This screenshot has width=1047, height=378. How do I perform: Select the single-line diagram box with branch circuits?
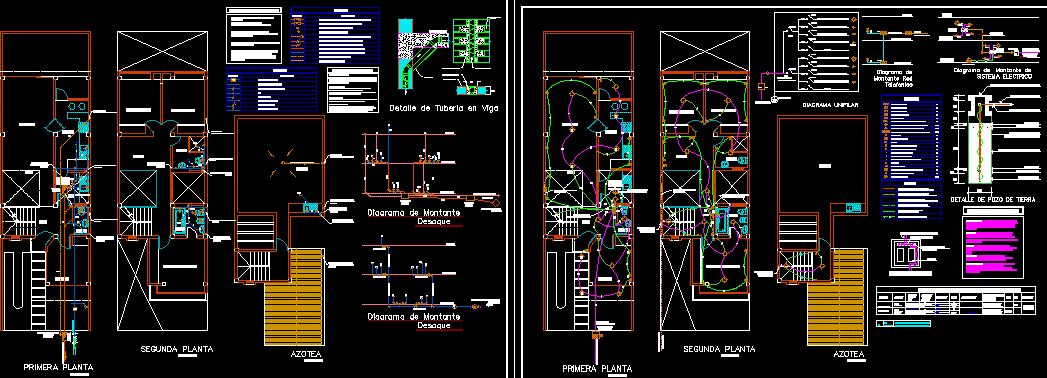tap(817, 52)
